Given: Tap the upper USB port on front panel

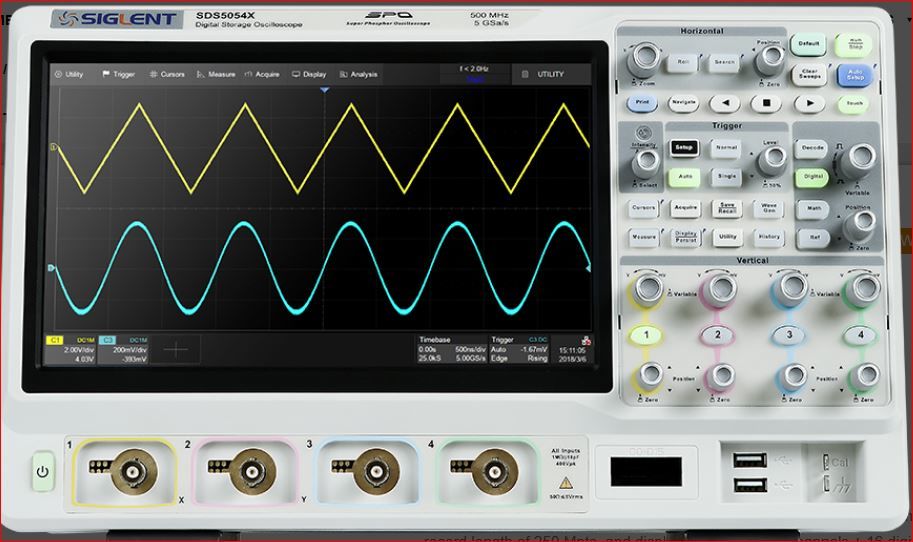Looking at the screenshot, I should click(x=748, y=460).
